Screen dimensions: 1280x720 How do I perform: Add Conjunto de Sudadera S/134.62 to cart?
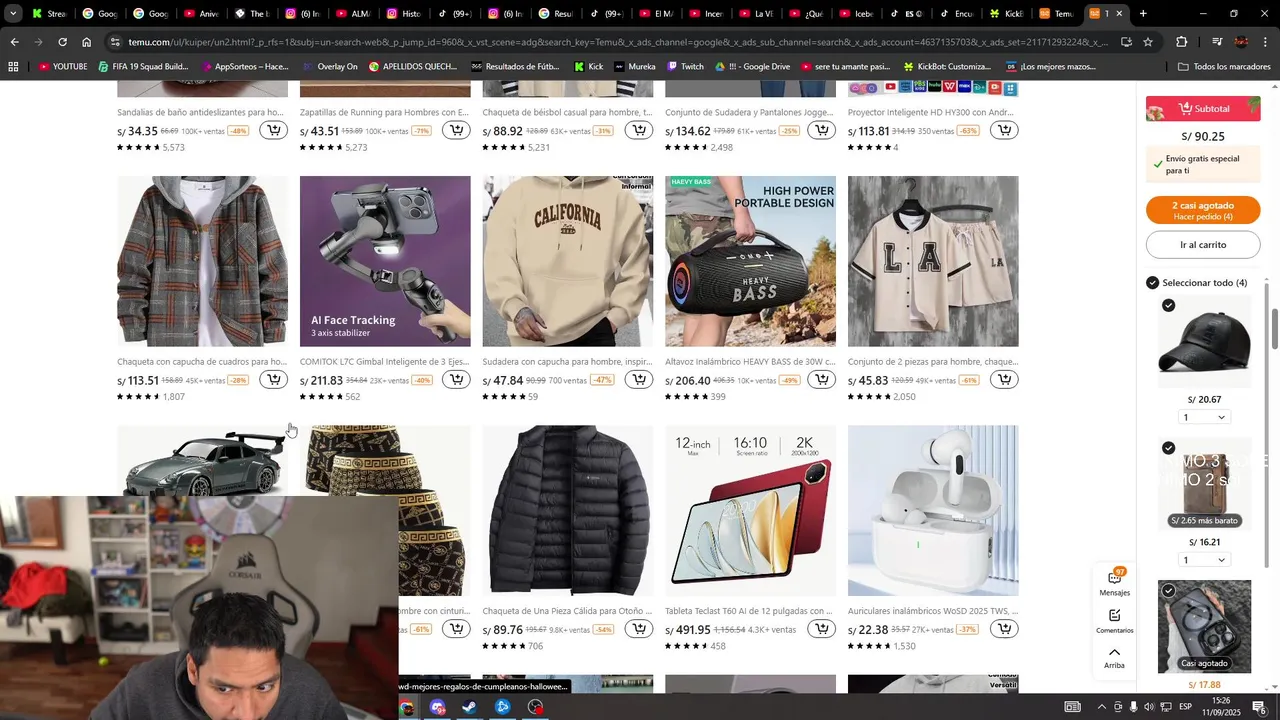tap(822, 130)
